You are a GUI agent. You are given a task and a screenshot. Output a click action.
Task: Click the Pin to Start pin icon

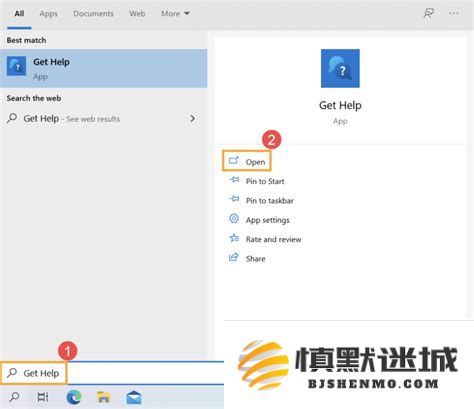coord(234,180)
